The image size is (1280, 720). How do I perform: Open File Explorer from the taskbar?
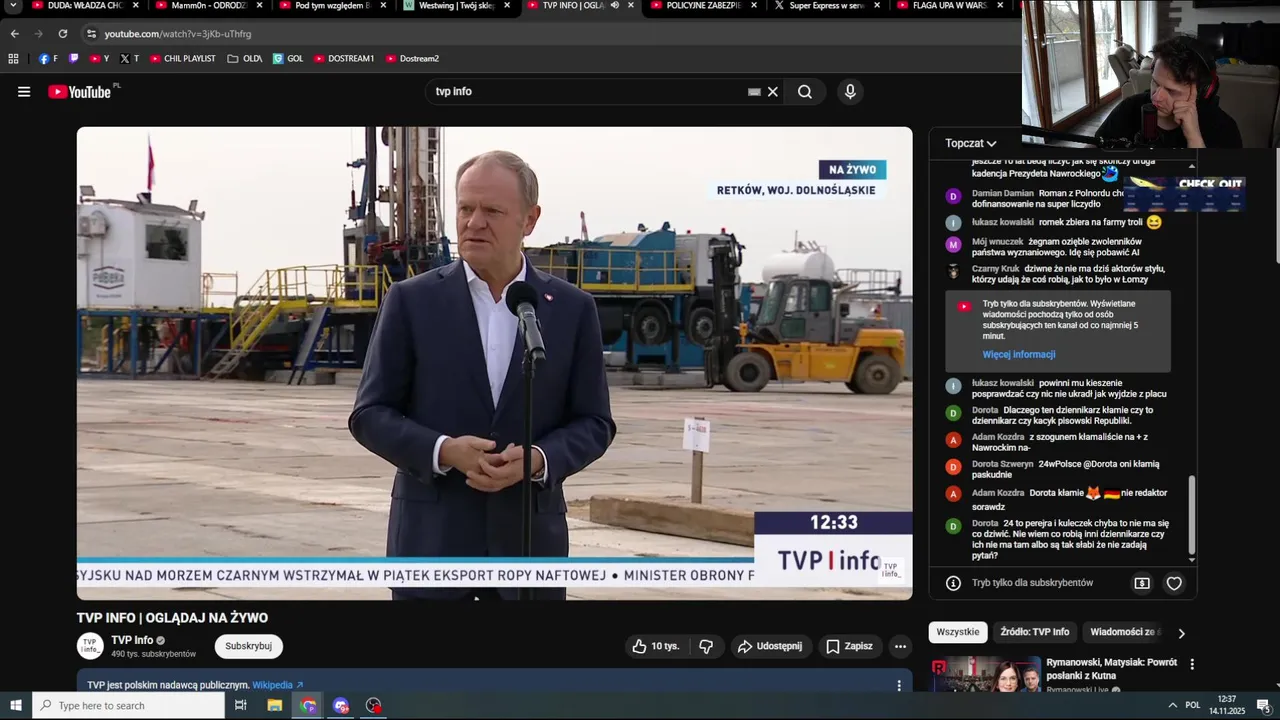pyautogui.click(x=275, y=705)
